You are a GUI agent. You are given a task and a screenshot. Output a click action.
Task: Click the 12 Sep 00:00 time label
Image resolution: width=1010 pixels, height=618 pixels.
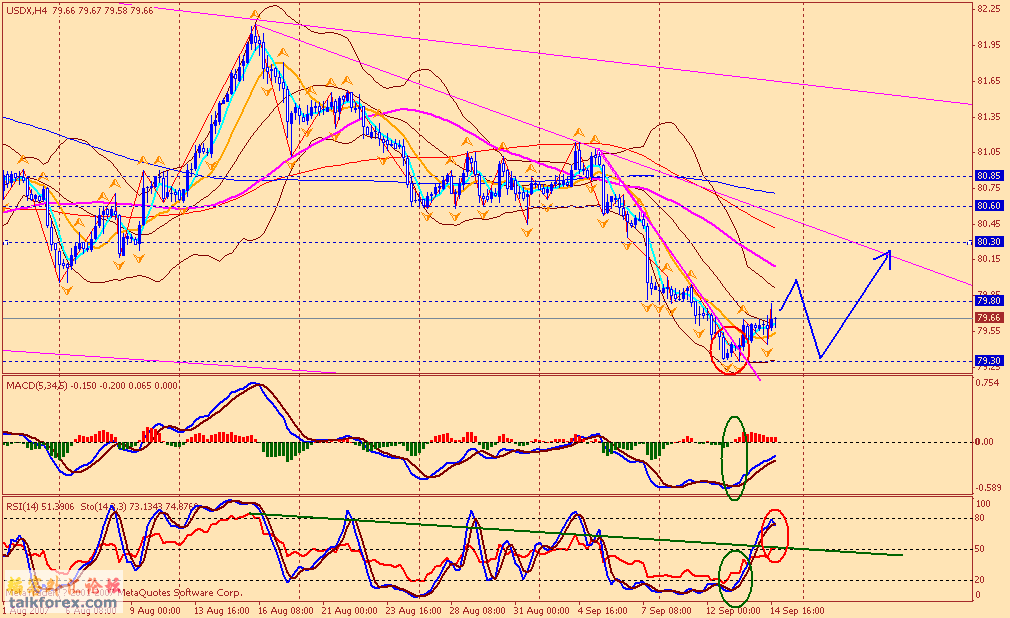(732, 610)
